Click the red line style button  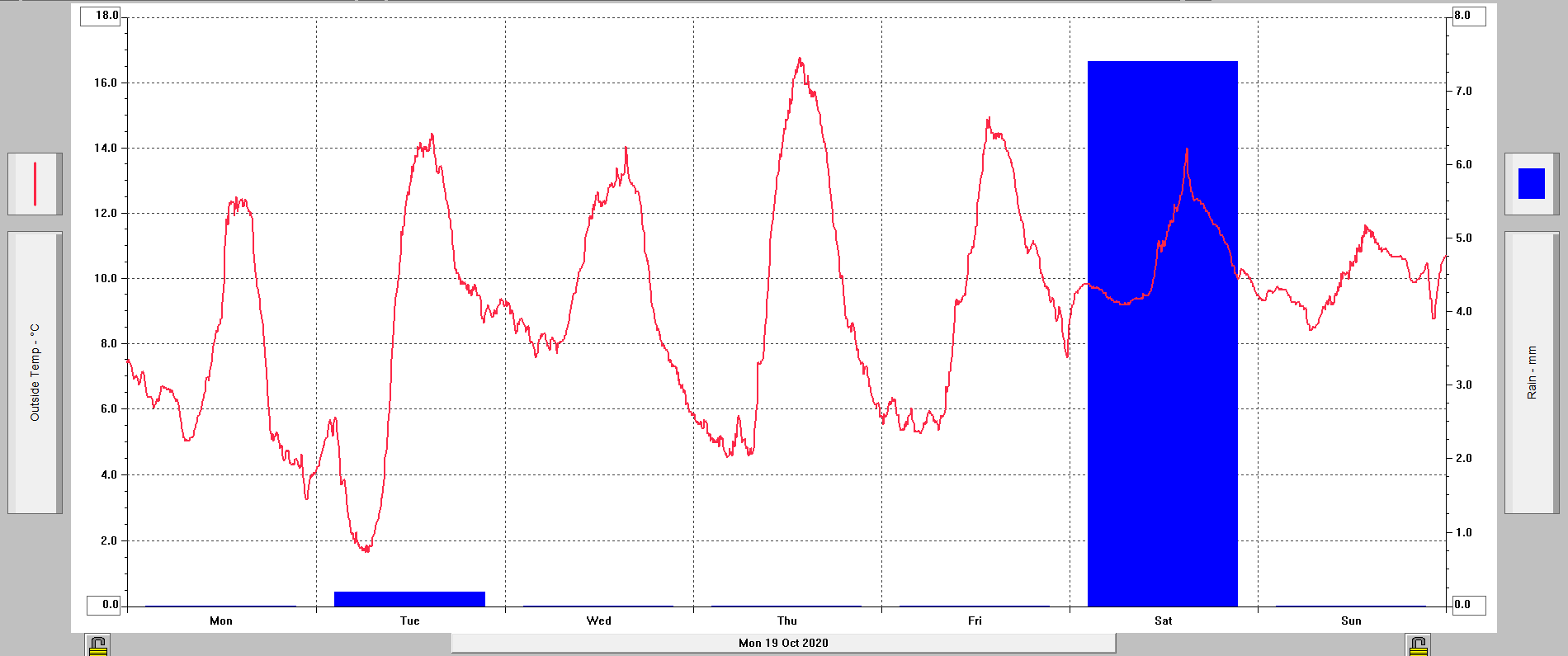click(35, 183)
